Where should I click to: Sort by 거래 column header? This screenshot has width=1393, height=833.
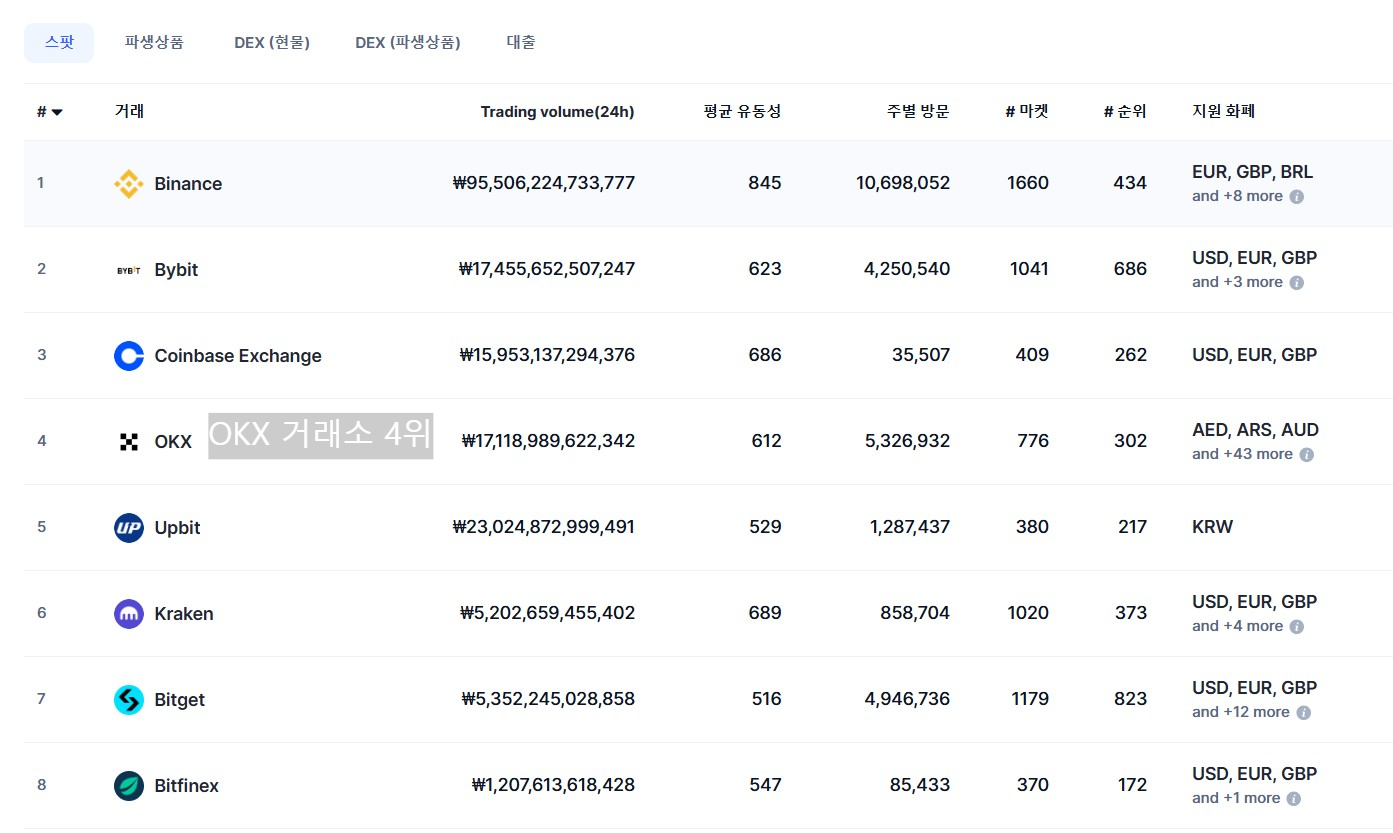129,112
